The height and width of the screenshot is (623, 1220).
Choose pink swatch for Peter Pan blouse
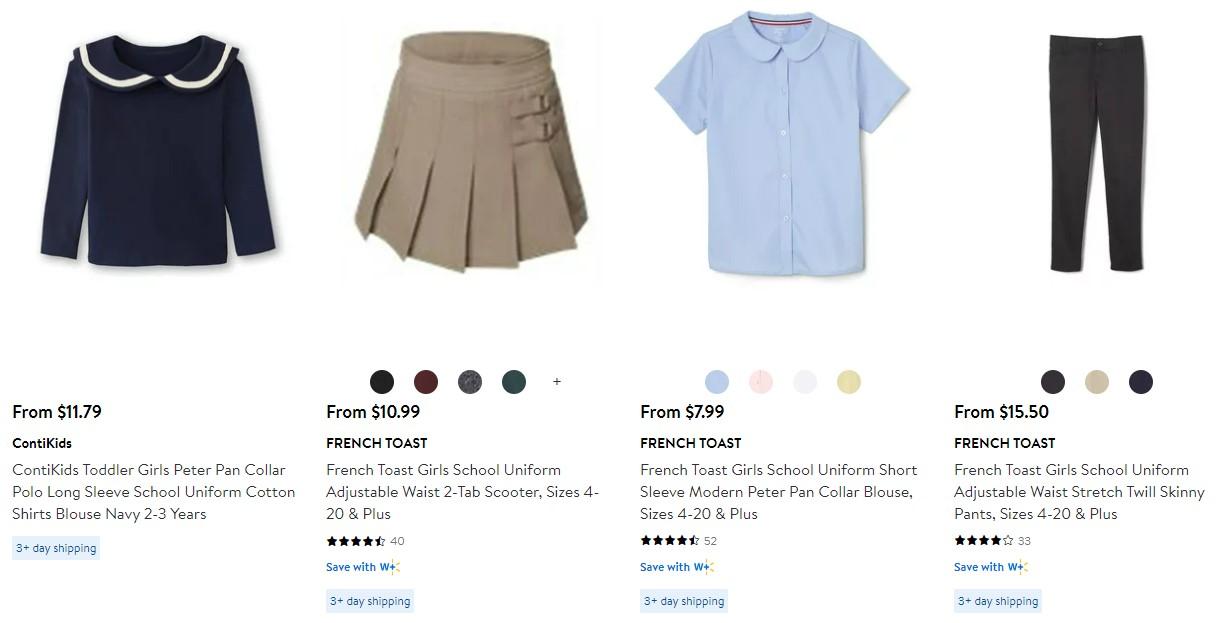(761, 382)
